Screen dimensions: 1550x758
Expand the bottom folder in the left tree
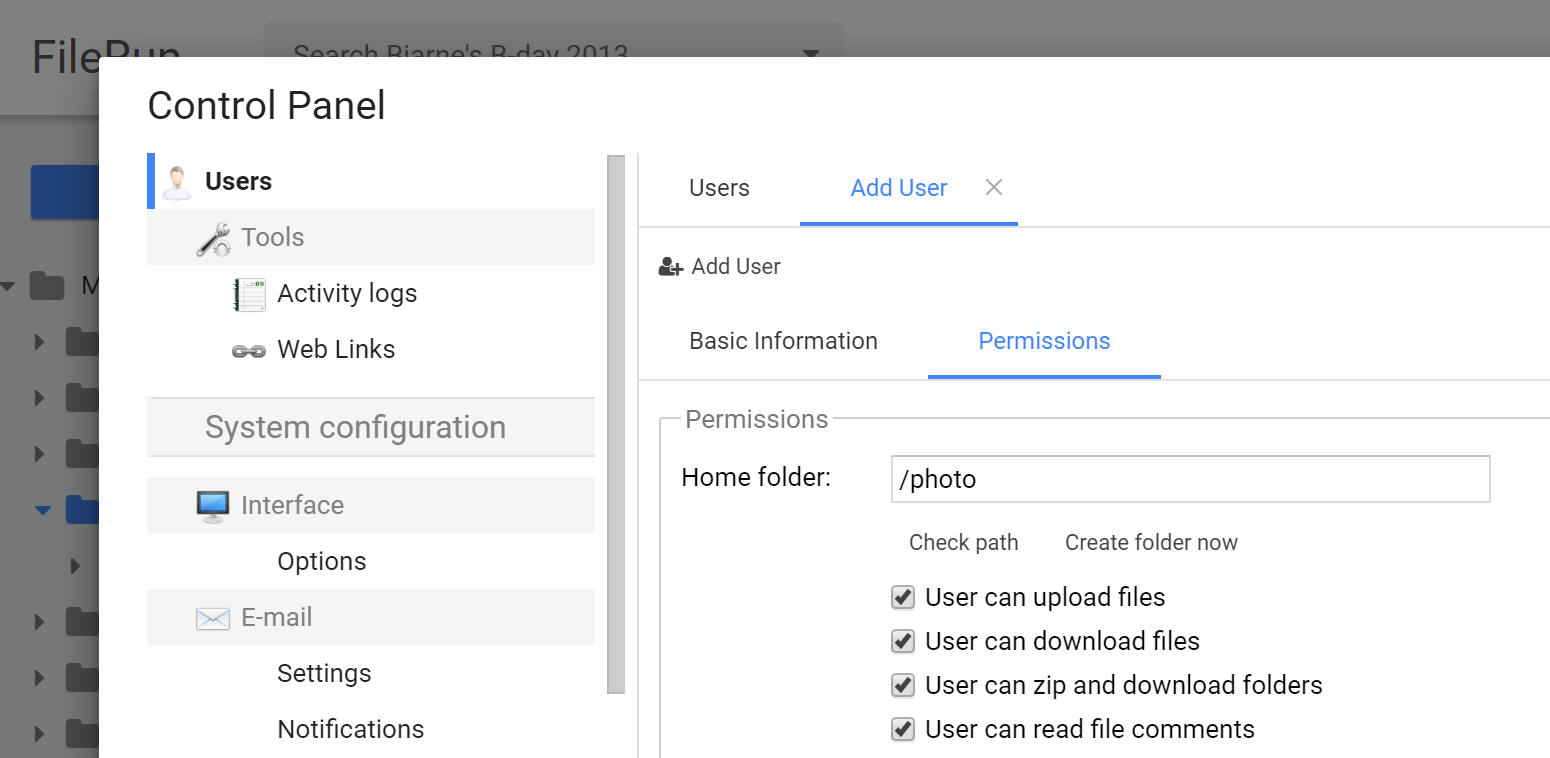point(38,733)
